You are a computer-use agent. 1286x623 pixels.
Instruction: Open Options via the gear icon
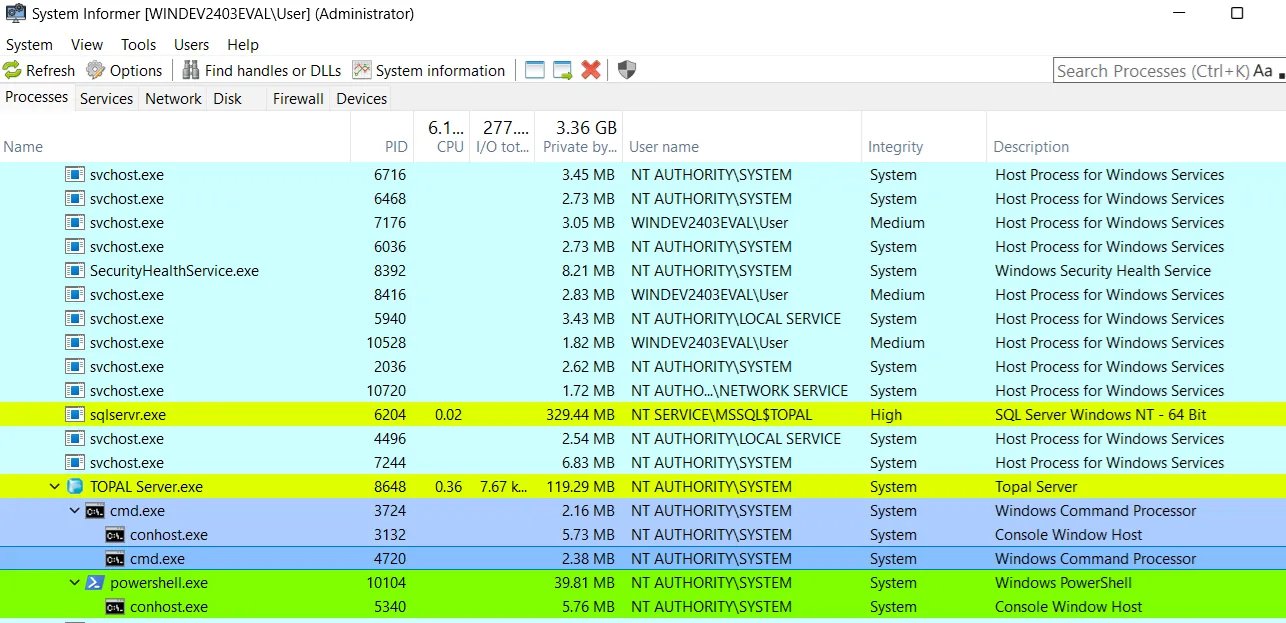[96, 70]
